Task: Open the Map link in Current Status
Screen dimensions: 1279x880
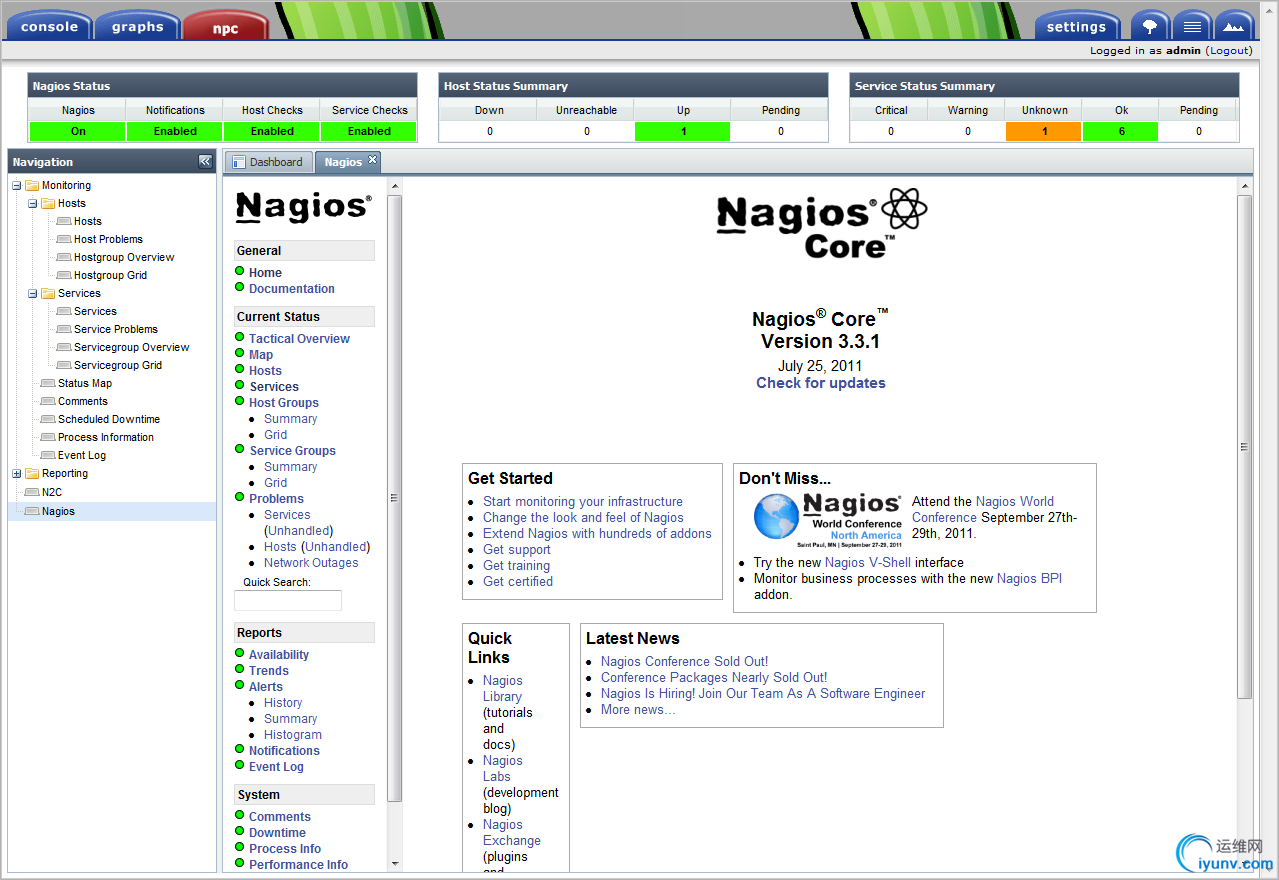Action: pos(261,355)
